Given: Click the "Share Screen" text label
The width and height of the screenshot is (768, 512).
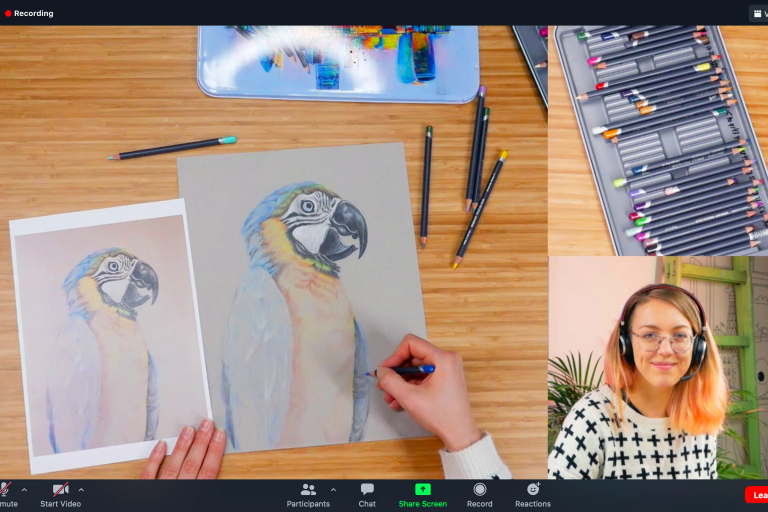Looking at the screenshot, I should pyautogui.click(x=423, y=504).
